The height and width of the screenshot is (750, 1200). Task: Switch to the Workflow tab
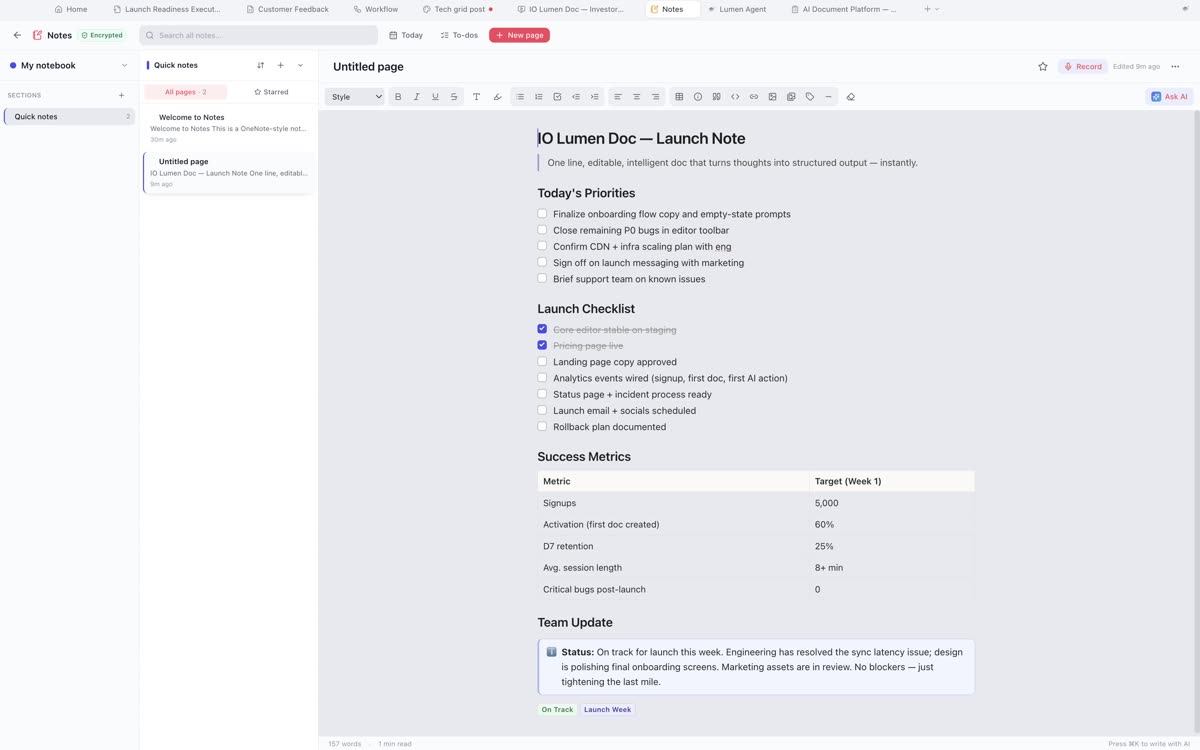[376, 9]
